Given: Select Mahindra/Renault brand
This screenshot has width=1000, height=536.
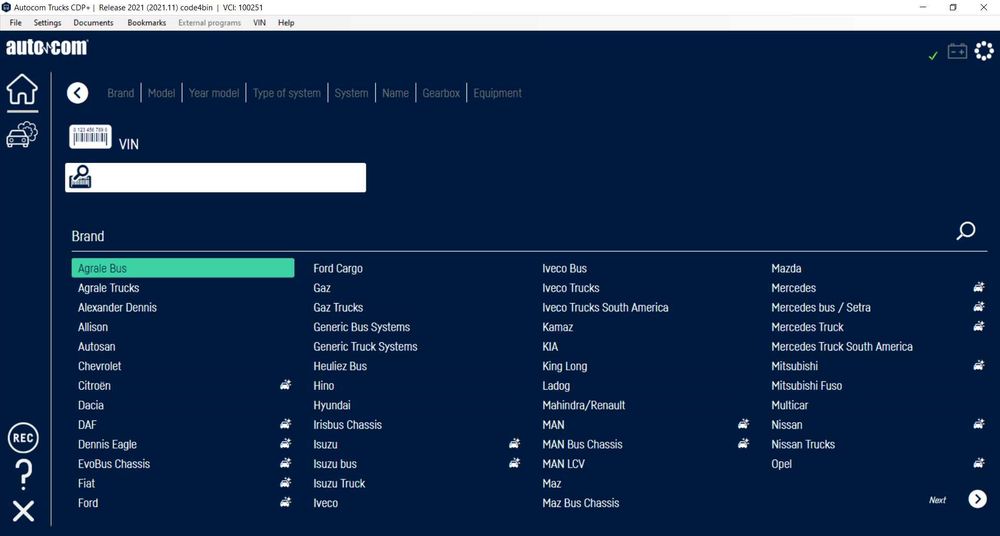Looking at the screenshot, I should 584,405.
